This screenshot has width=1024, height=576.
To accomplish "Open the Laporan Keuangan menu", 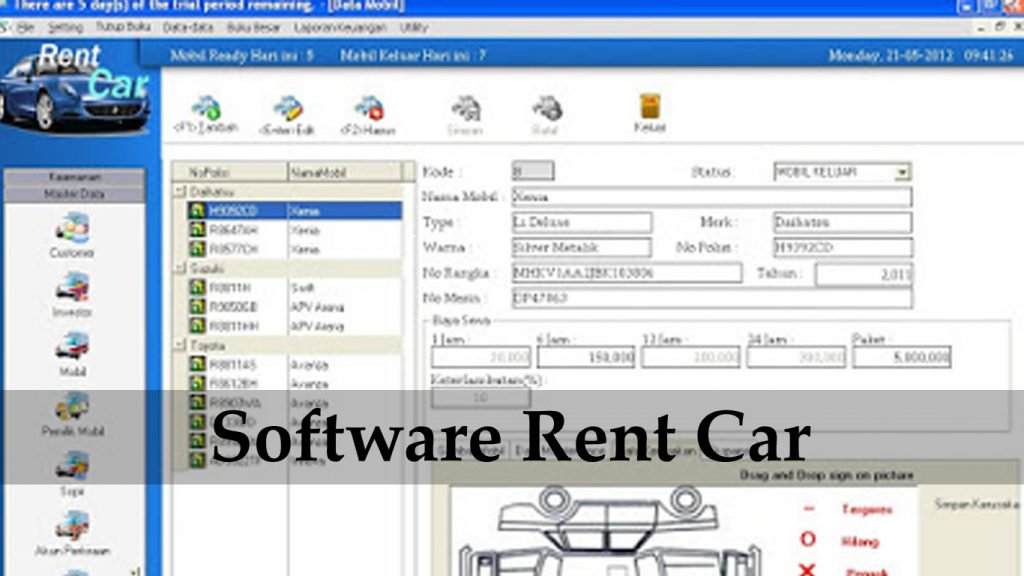I will coord(340,27).
